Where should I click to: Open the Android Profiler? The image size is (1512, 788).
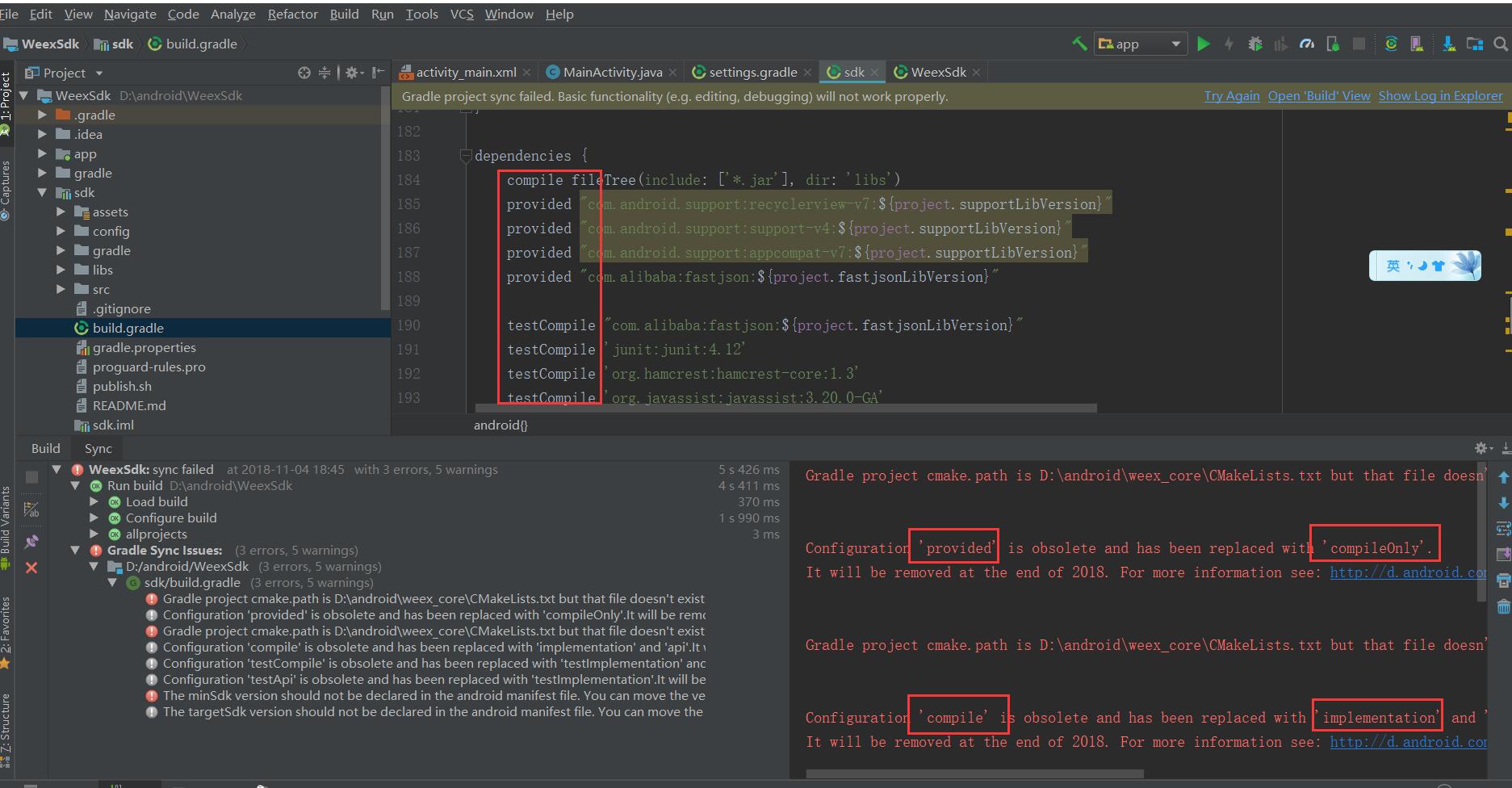[x=1308, y=44]
